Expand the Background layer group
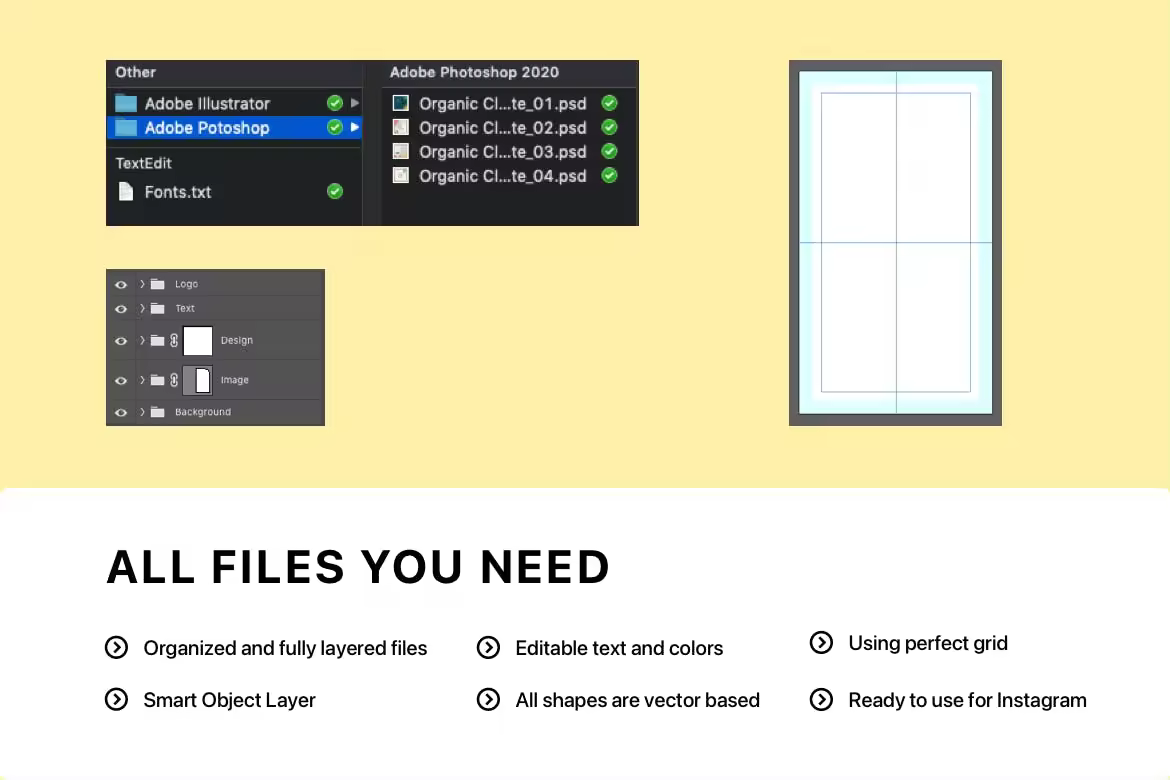The height and width of the screenshot is (780, 1170). [142, 412]
